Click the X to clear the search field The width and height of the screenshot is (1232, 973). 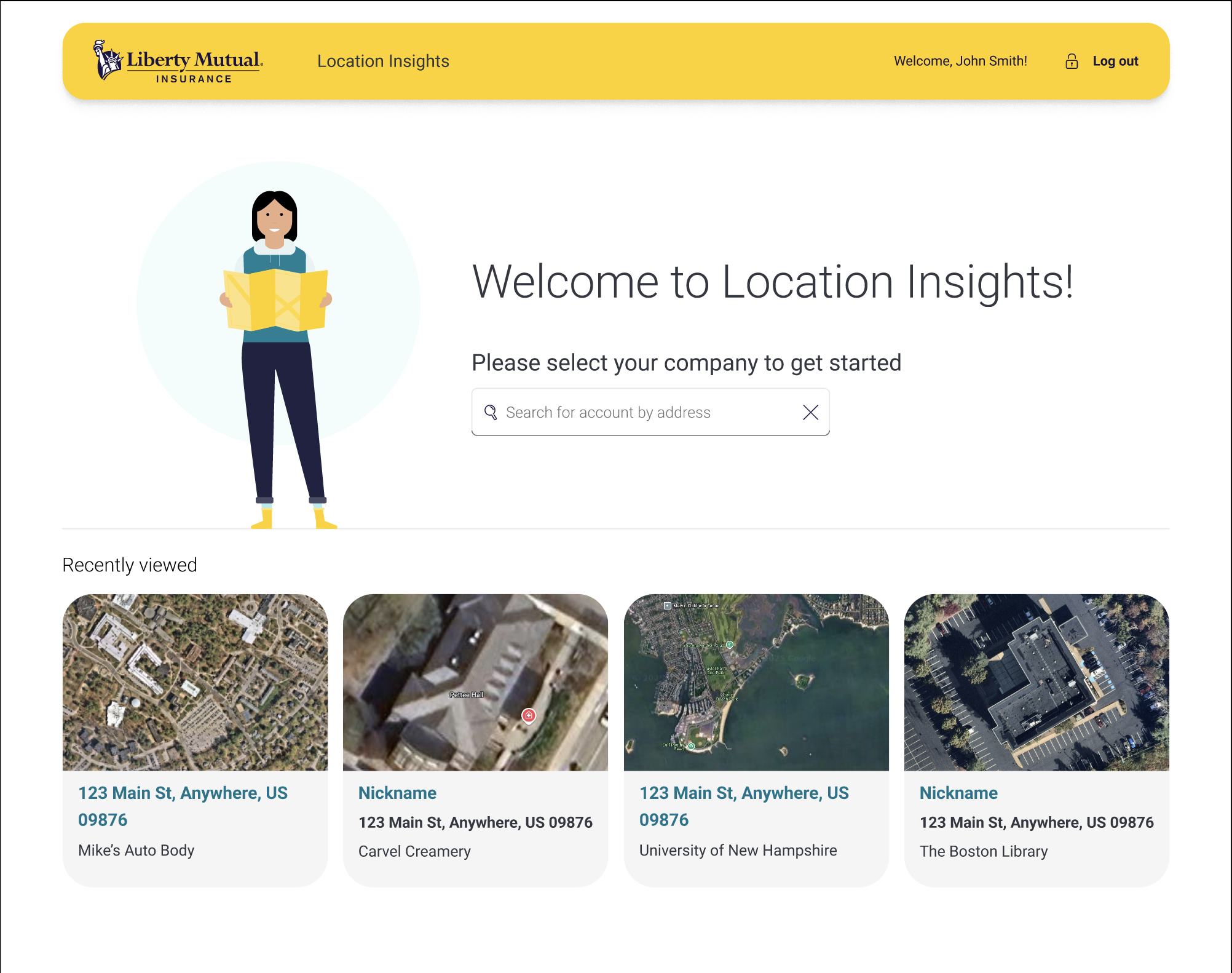(x=810, y=412)
